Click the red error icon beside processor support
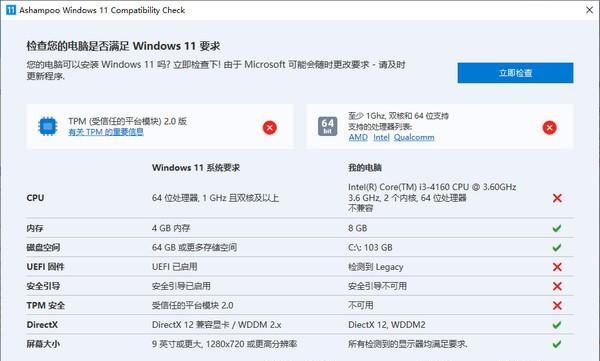 click(x=549, y=127)
